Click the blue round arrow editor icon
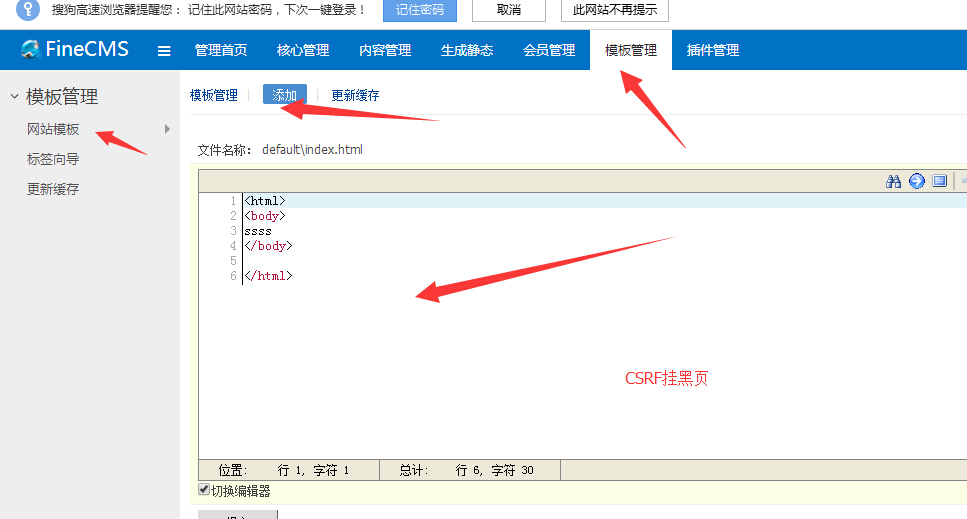Viewport: 967px width, 519px height. point(917,181)
